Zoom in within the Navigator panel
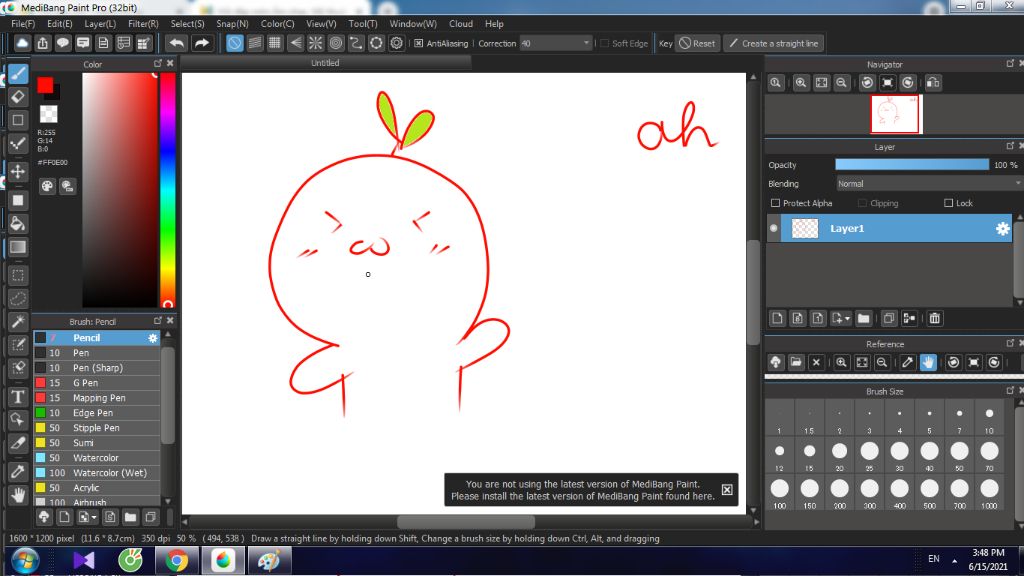This screenshot has height=576, width=1024. click(801, 83)
